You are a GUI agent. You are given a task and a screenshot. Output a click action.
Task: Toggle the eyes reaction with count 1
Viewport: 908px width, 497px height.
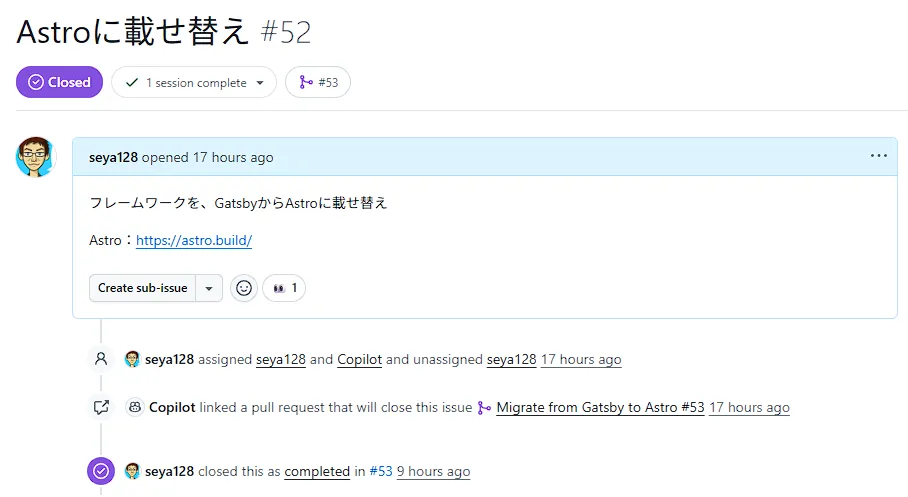coord(284,288)
